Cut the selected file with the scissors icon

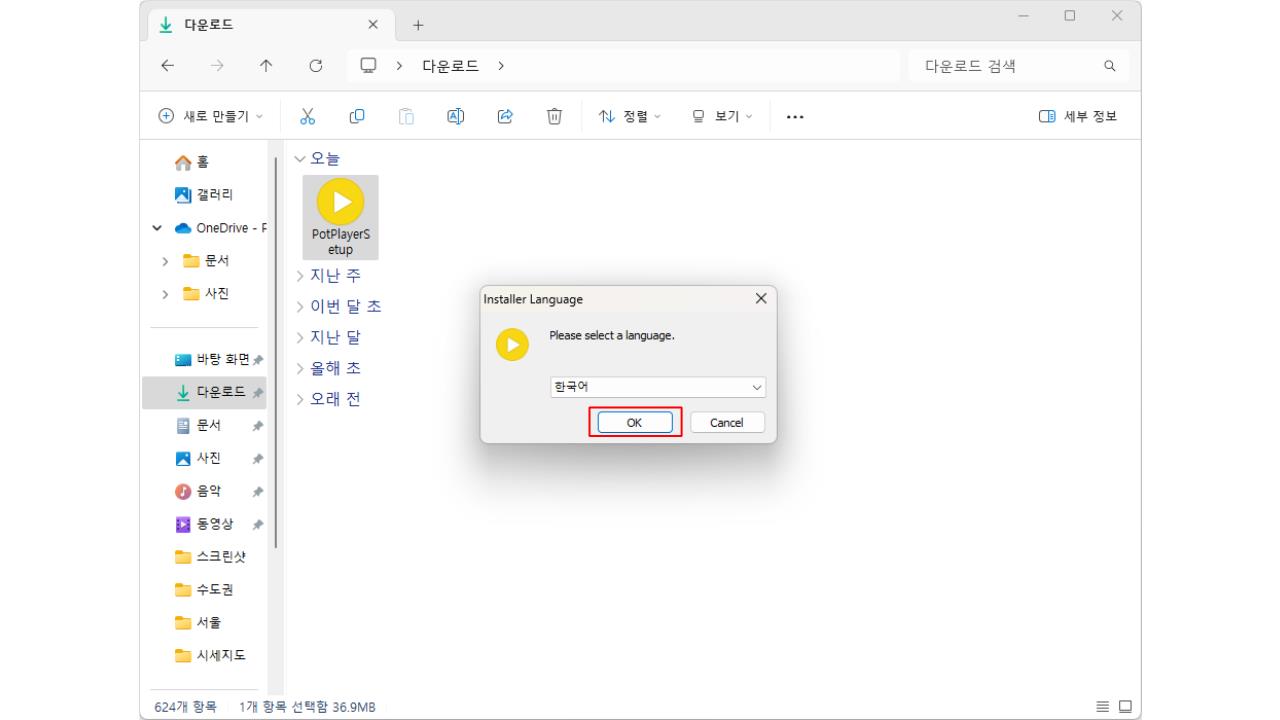[307, 116]
